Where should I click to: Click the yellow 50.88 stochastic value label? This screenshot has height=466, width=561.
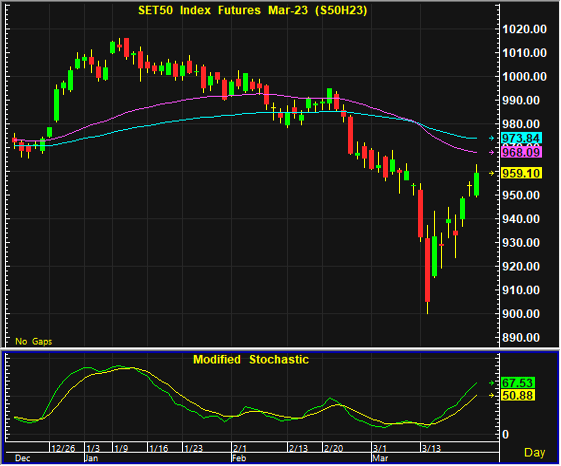[518, 395]
